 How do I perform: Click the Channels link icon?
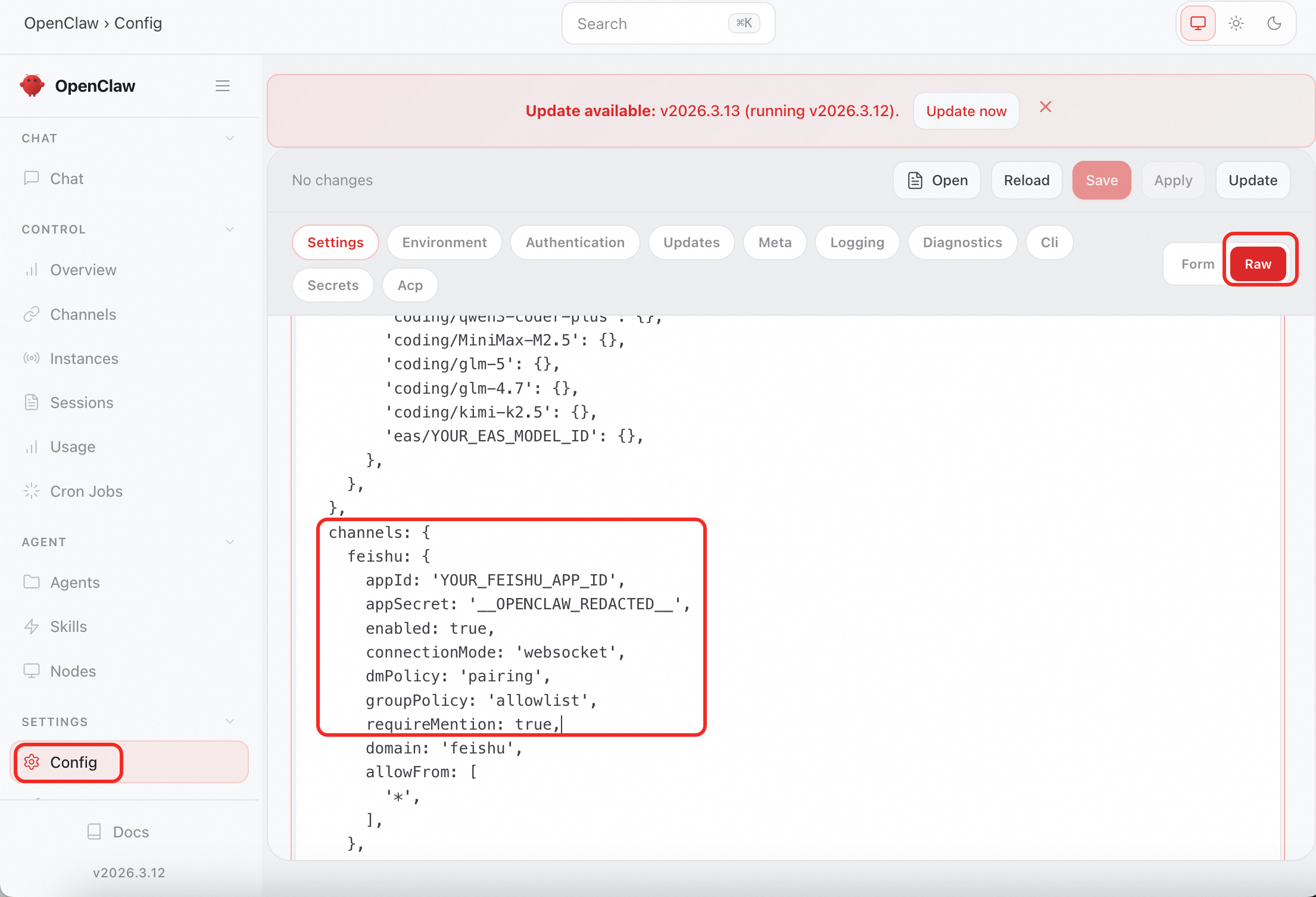pos(32,314)
